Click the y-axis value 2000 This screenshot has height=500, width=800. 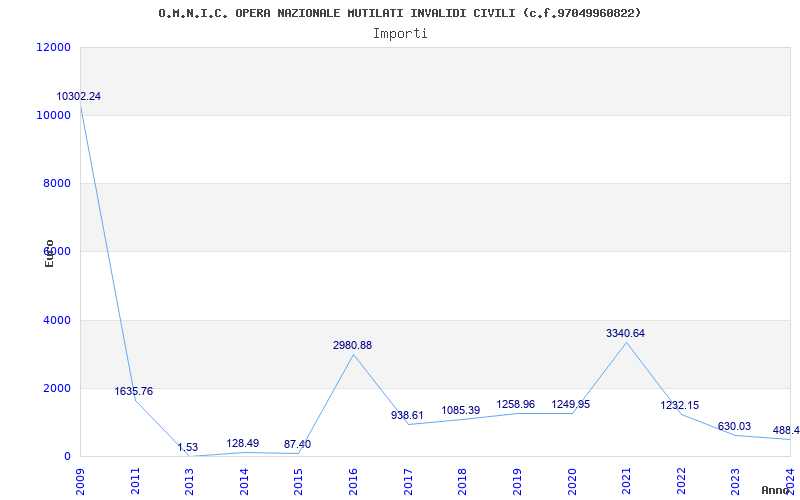[x=56, y=388]
